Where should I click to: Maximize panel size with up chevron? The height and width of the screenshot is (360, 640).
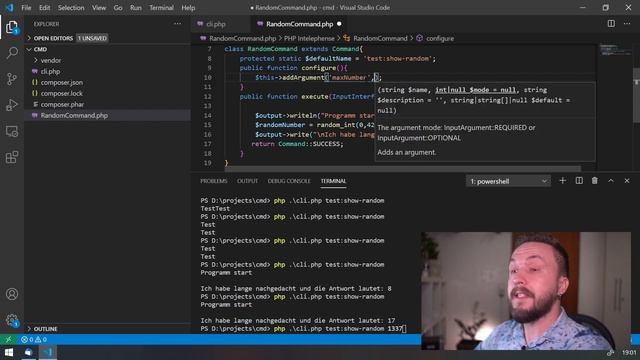tap(611, 180)
